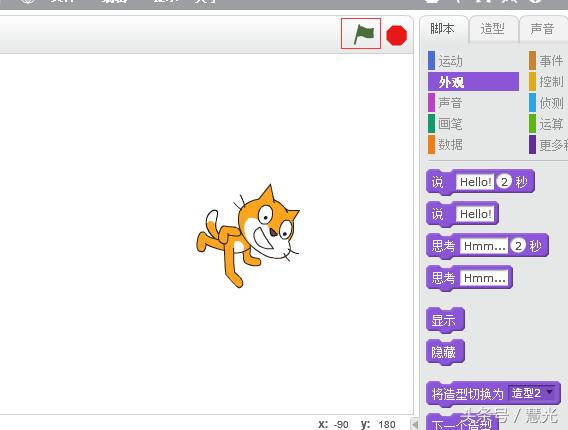This screenshot has width=568, height=430.
Task: Stop the project with red stop button
Action: coord(397,35)
